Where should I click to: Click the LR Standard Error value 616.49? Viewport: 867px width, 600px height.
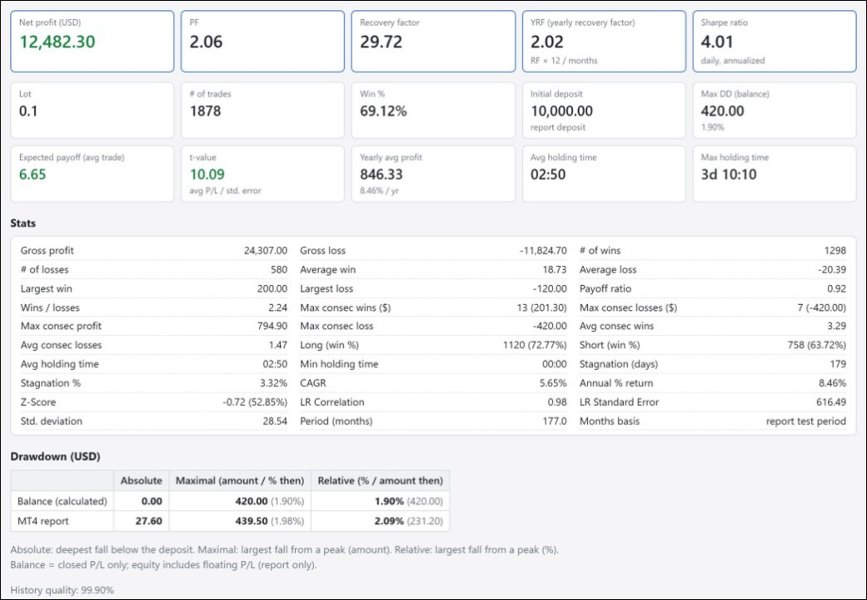[x=831, y=402]
